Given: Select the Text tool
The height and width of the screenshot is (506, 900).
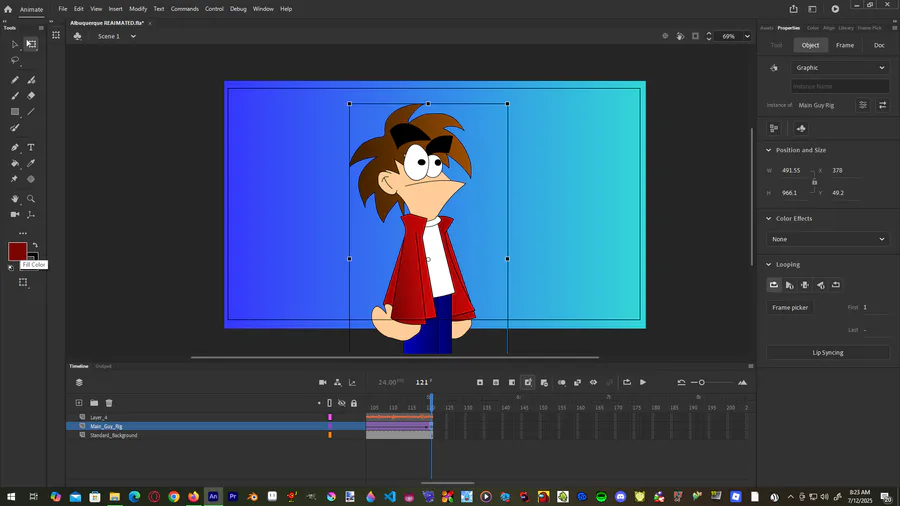Looking at the screenshot, I should [x=31, y=147].
